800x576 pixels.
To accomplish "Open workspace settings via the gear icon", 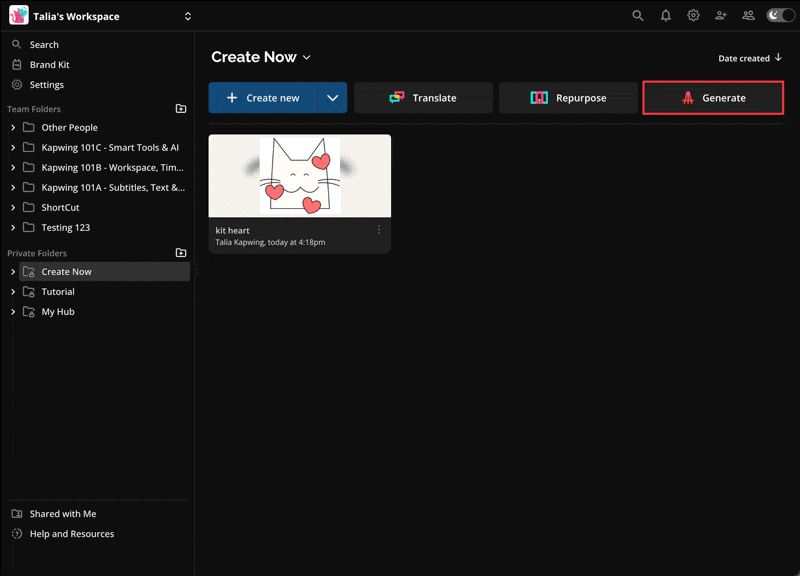I will 693,16.
